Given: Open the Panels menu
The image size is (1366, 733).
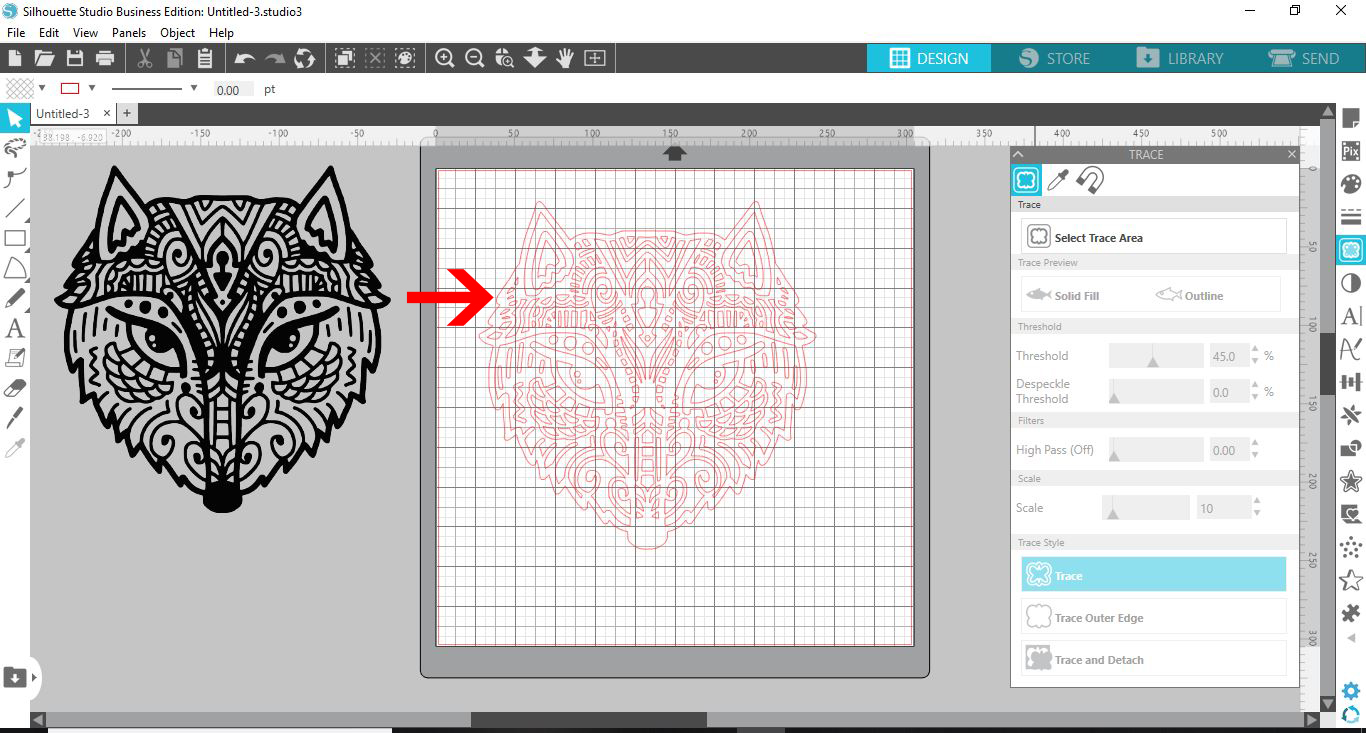Looking at the screenshot, I should (x=129, y=32).
